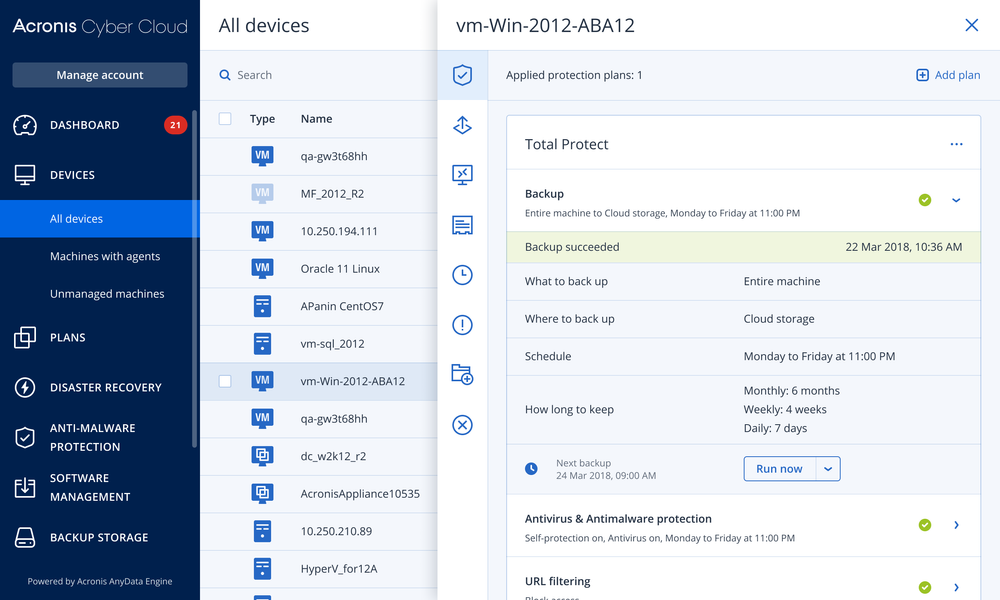Open remote desktop monitor icon

pyautogui.click(x=462, y=175)
